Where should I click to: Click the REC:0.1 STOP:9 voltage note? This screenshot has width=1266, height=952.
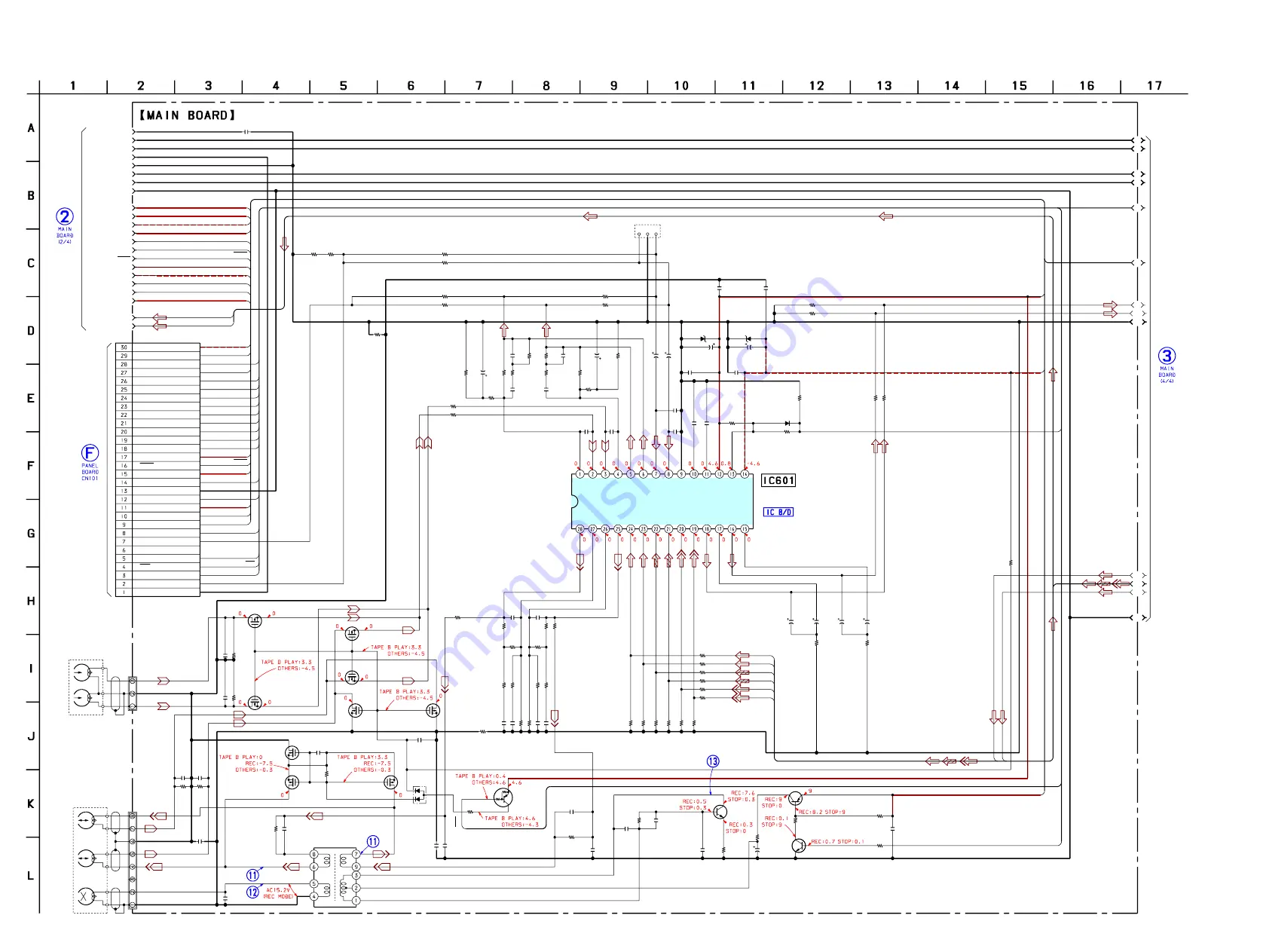(x=775, y=821)
